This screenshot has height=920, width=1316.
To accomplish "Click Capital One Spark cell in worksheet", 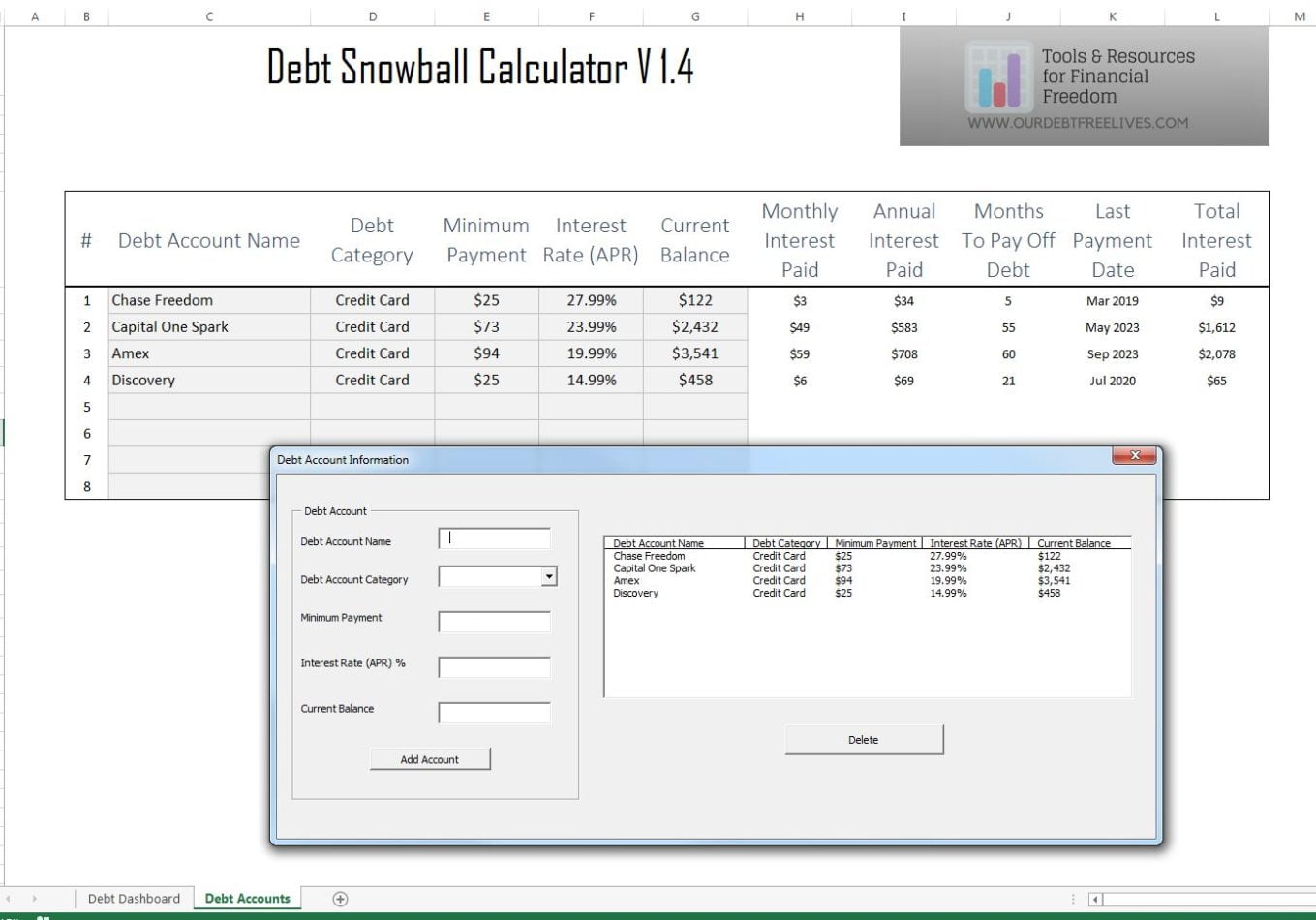I will (209, 326).
